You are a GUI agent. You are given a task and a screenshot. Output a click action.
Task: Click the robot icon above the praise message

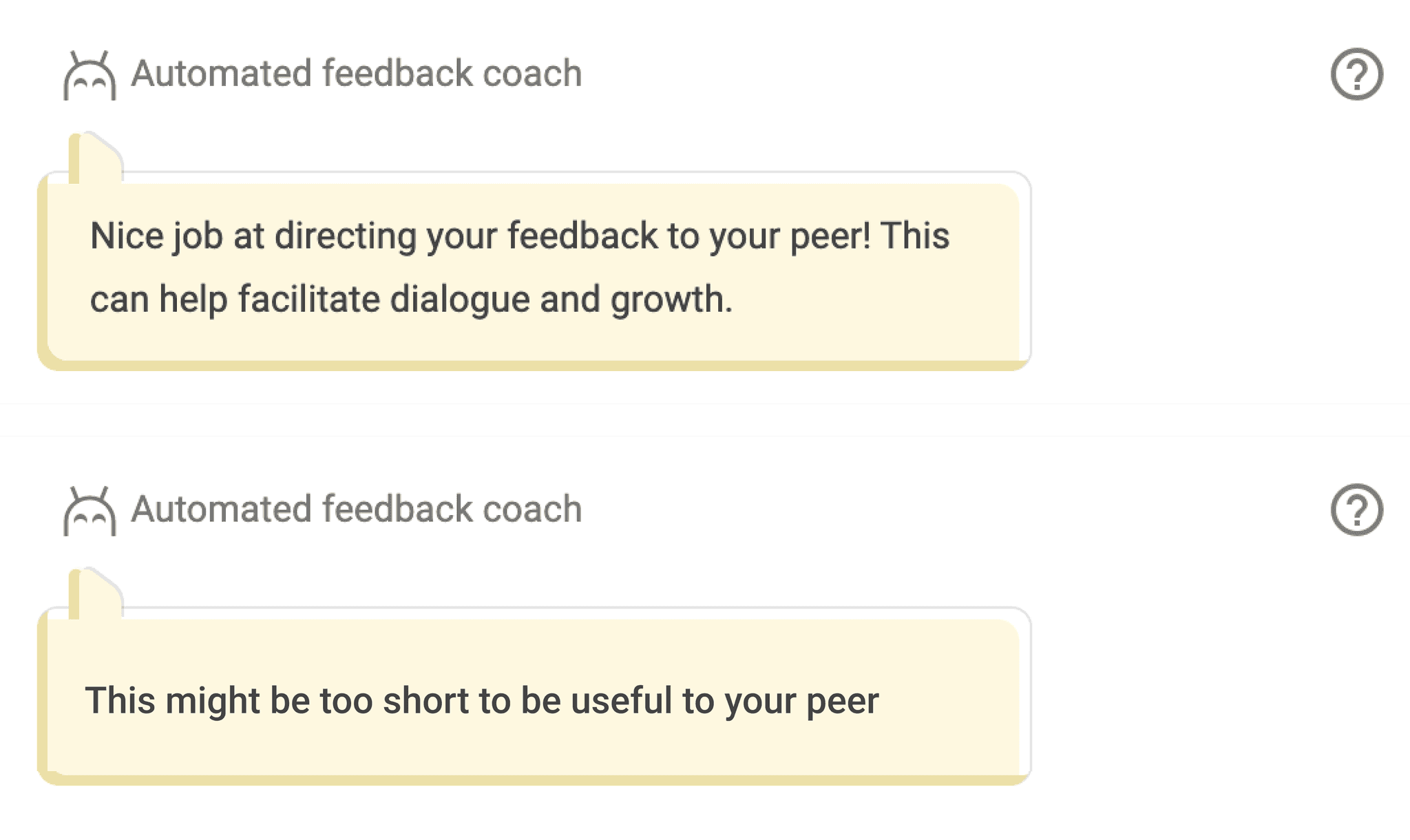click(90, 75)
